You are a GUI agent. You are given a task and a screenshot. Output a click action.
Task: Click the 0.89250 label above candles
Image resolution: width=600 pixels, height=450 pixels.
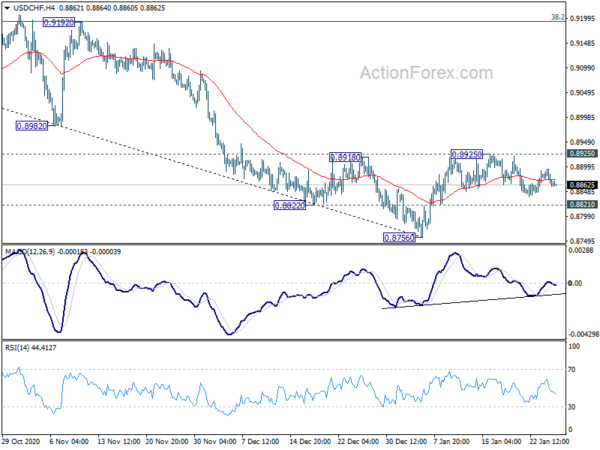[x=467, y=154]
